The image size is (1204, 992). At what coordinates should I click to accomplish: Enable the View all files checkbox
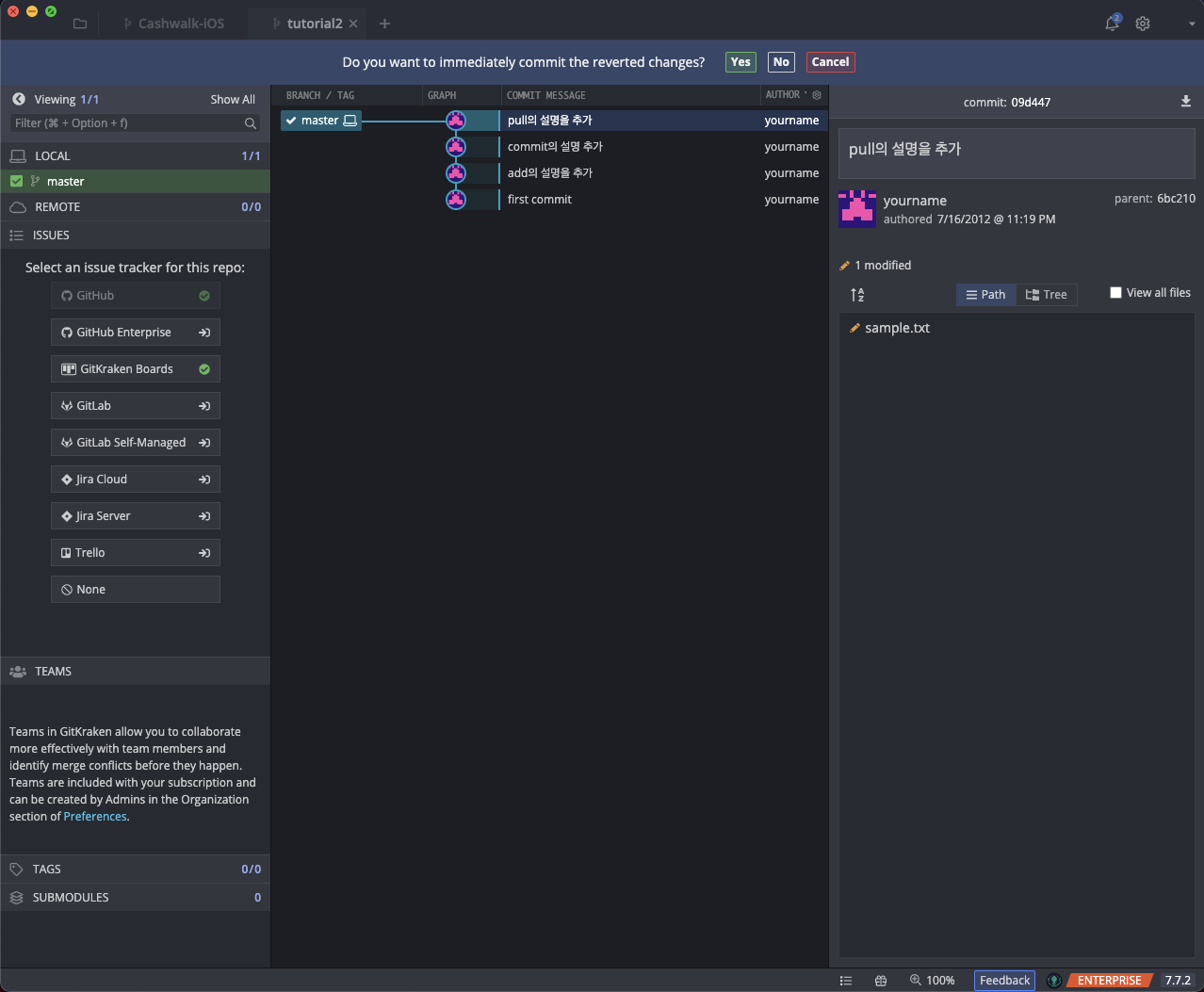click(1115, 293)
